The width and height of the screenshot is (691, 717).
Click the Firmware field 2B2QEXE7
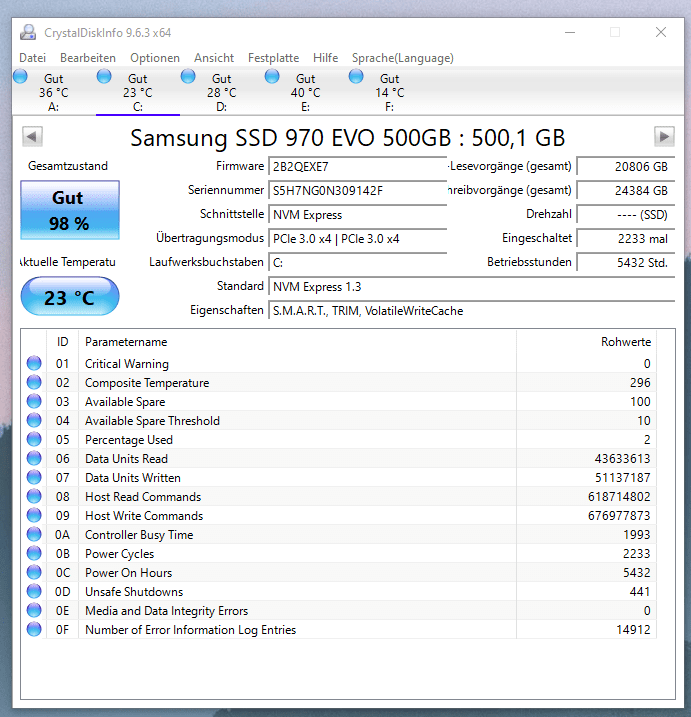[357, 166]
